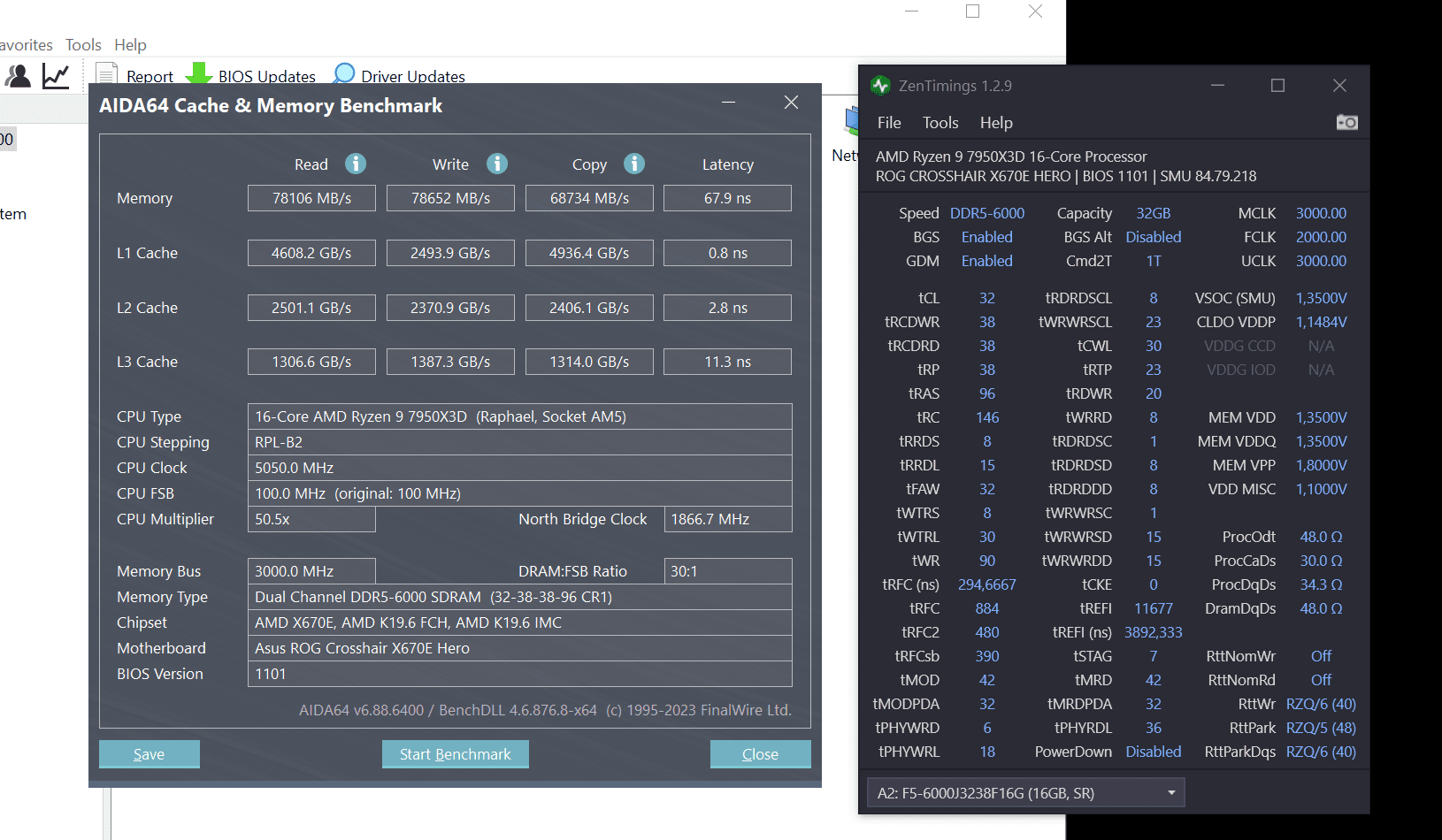Close benchmark dialog with the X button
1442x840 pixels.
(792, 103)
